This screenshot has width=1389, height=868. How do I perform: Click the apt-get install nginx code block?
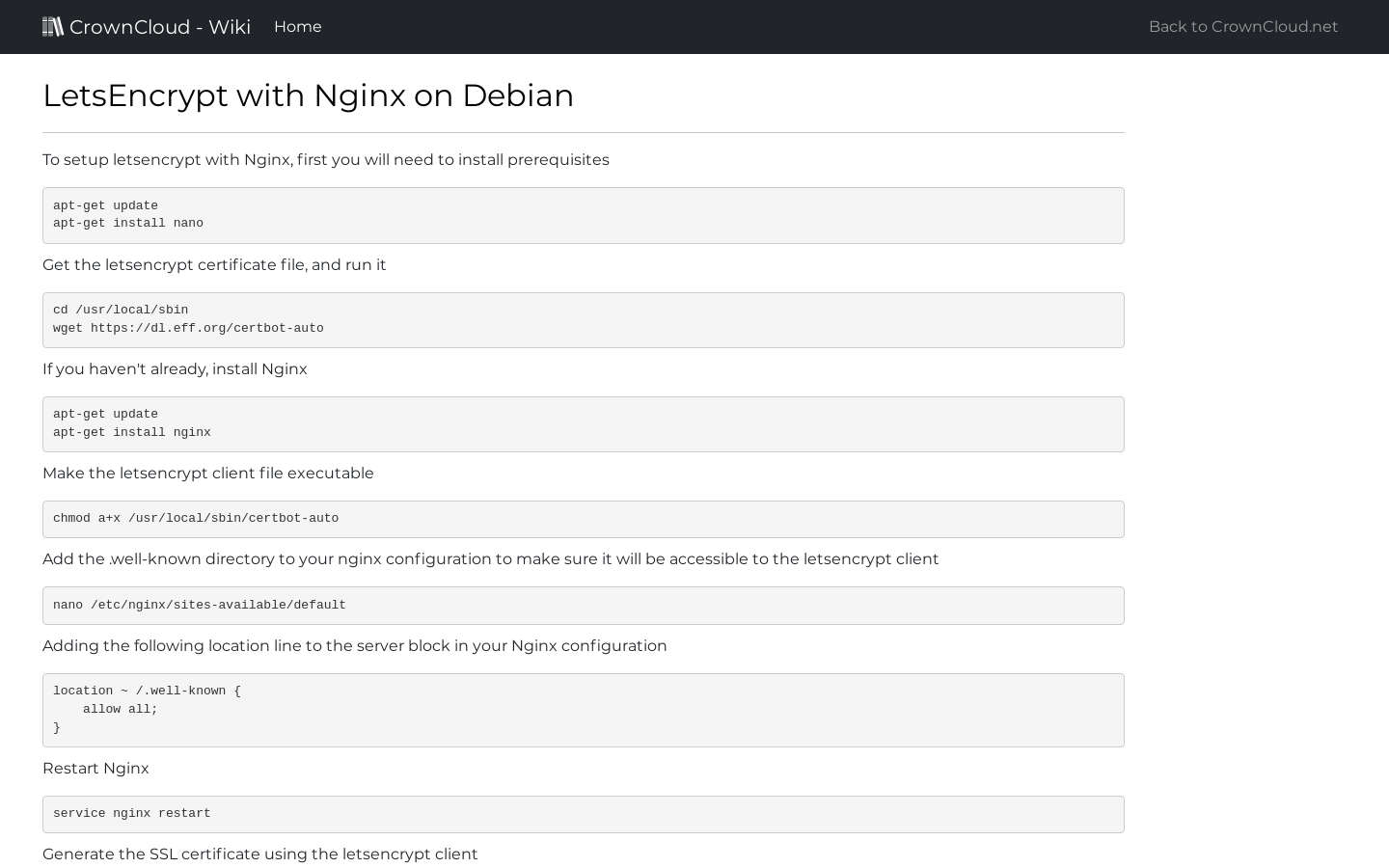(583, 423)
